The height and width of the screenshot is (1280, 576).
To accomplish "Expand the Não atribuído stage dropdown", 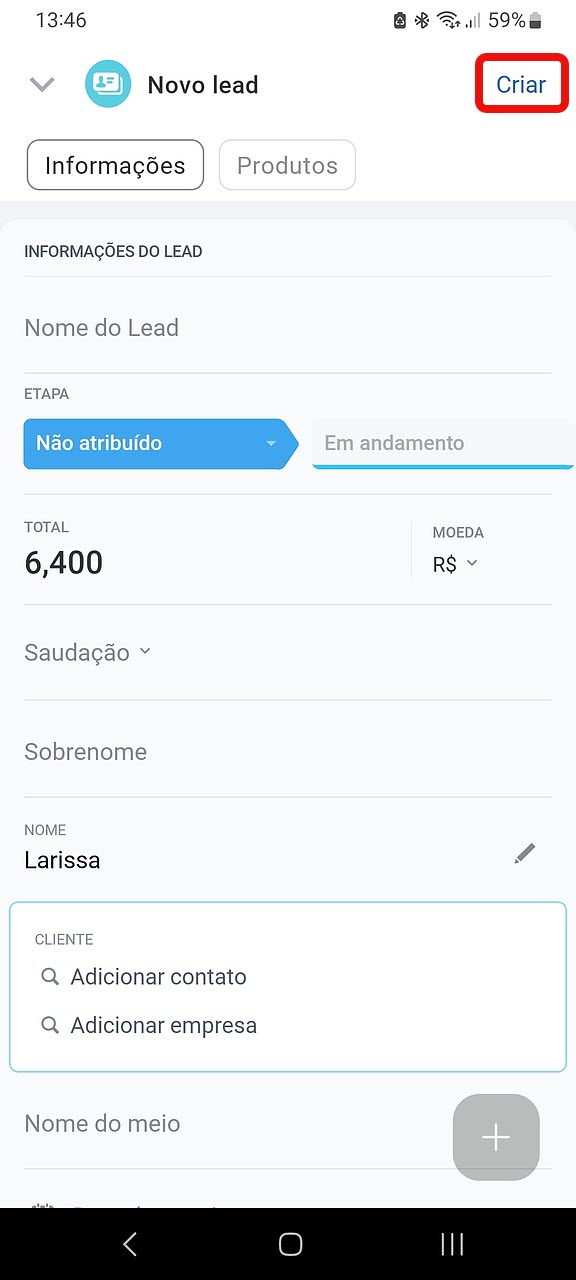I will [x=161, y=443].
